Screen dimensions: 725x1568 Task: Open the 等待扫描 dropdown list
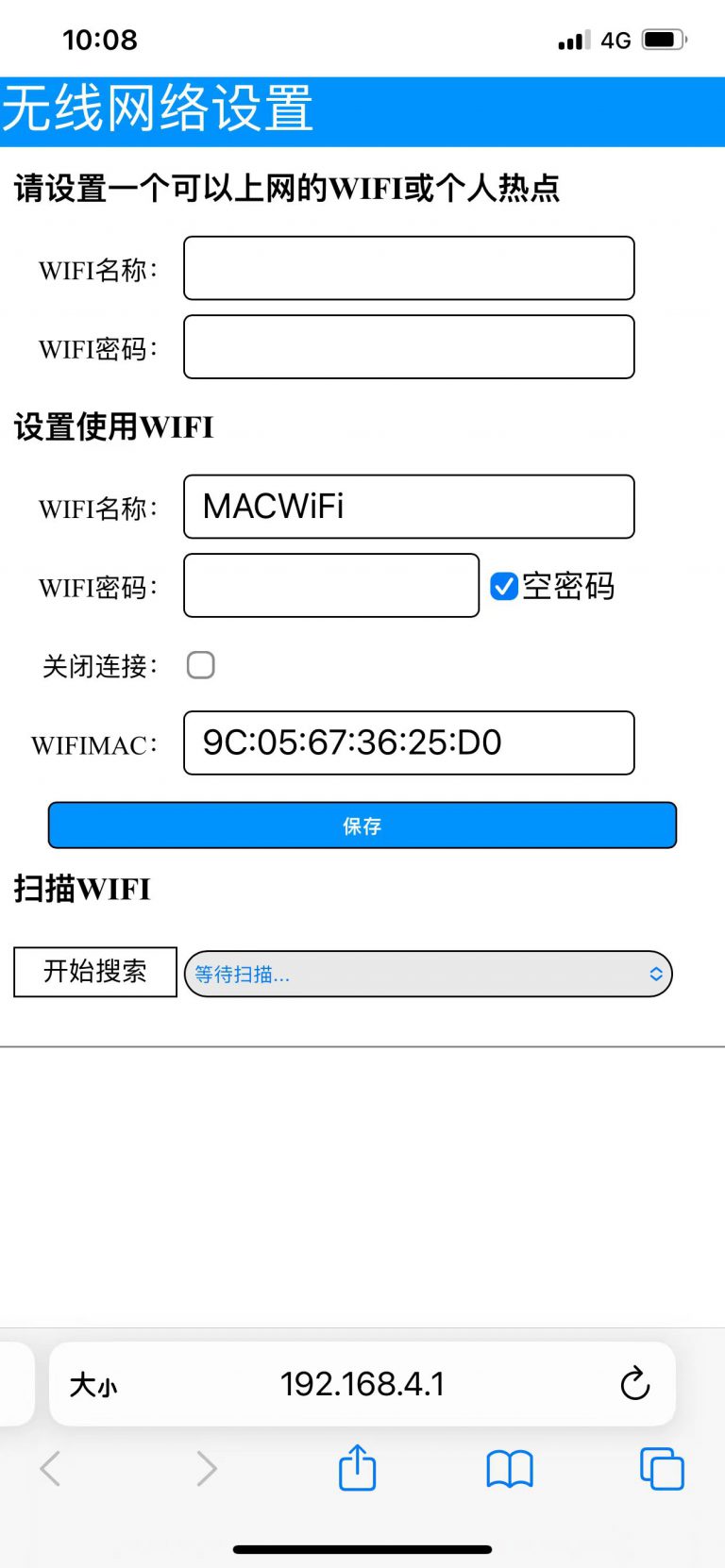428,974
